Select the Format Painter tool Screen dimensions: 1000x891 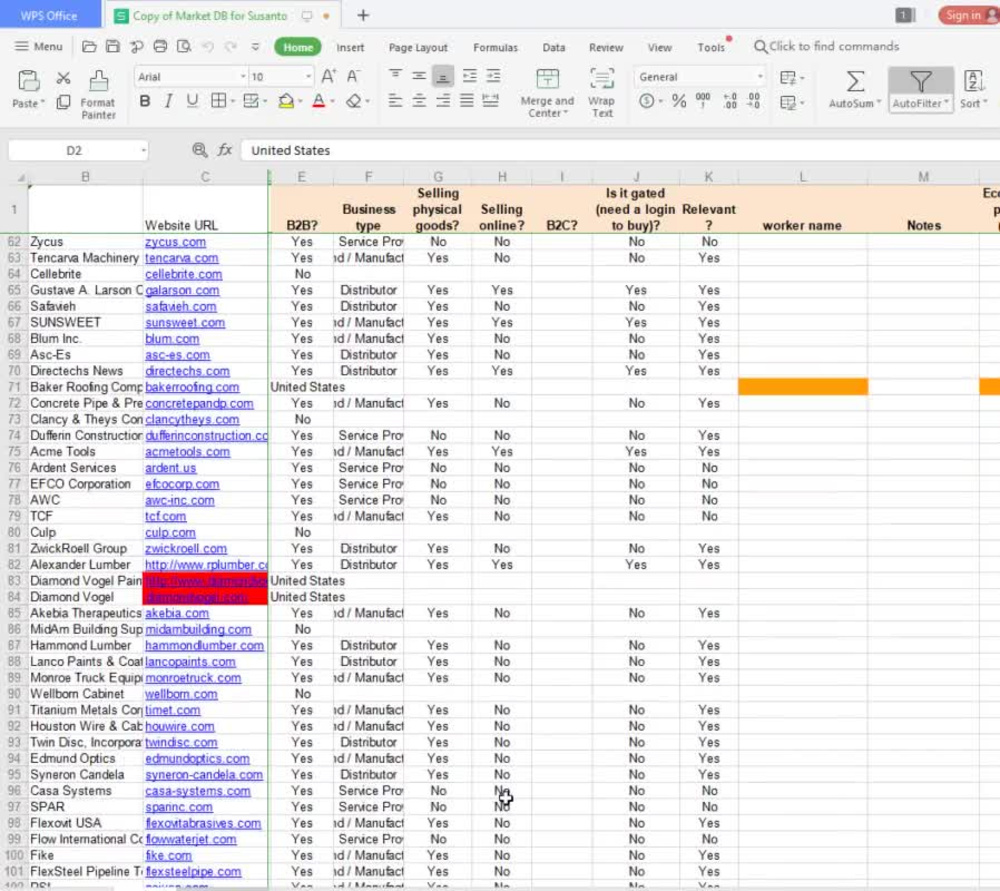coord(97,94)
